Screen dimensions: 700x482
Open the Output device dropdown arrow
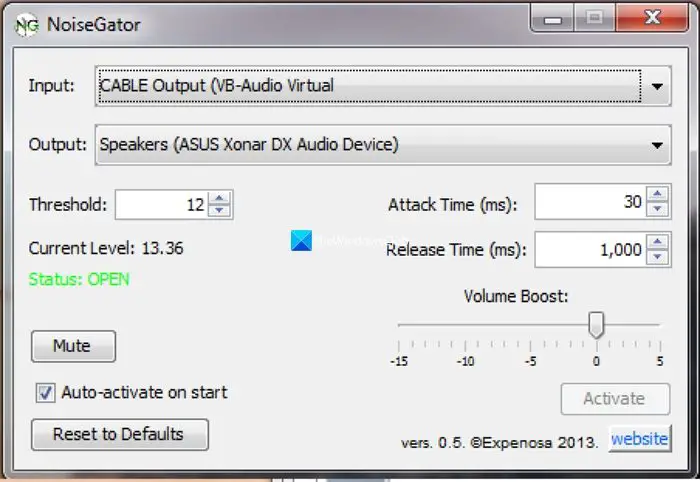click(657, 145)
